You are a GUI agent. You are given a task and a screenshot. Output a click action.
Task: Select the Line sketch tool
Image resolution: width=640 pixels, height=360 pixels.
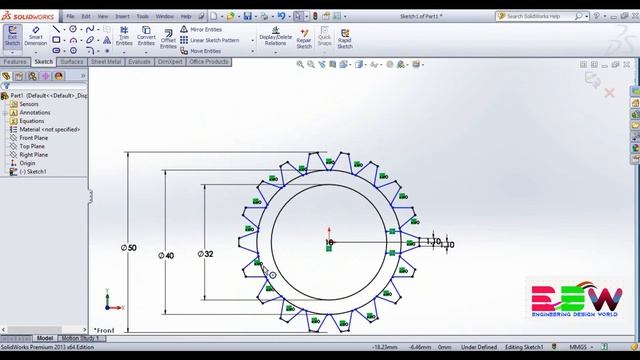coord(56,29)
